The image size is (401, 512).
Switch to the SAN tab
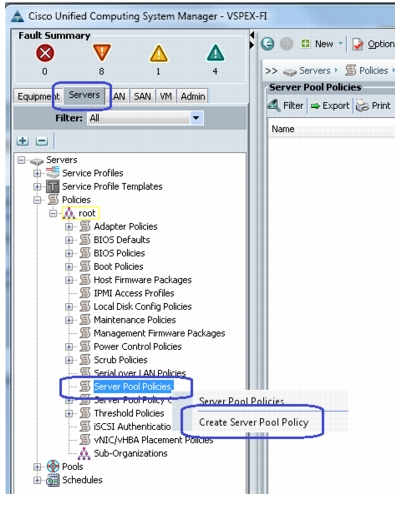click(x=142, y=96)
